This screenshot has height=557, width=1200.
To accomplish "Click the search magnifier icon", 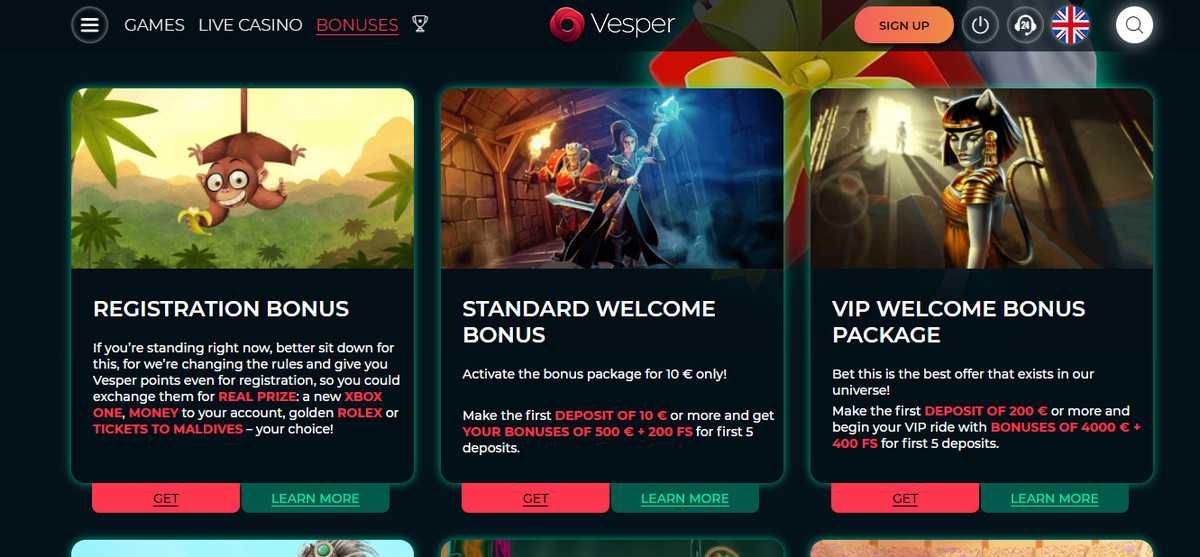I will [x=1134, y=26].
